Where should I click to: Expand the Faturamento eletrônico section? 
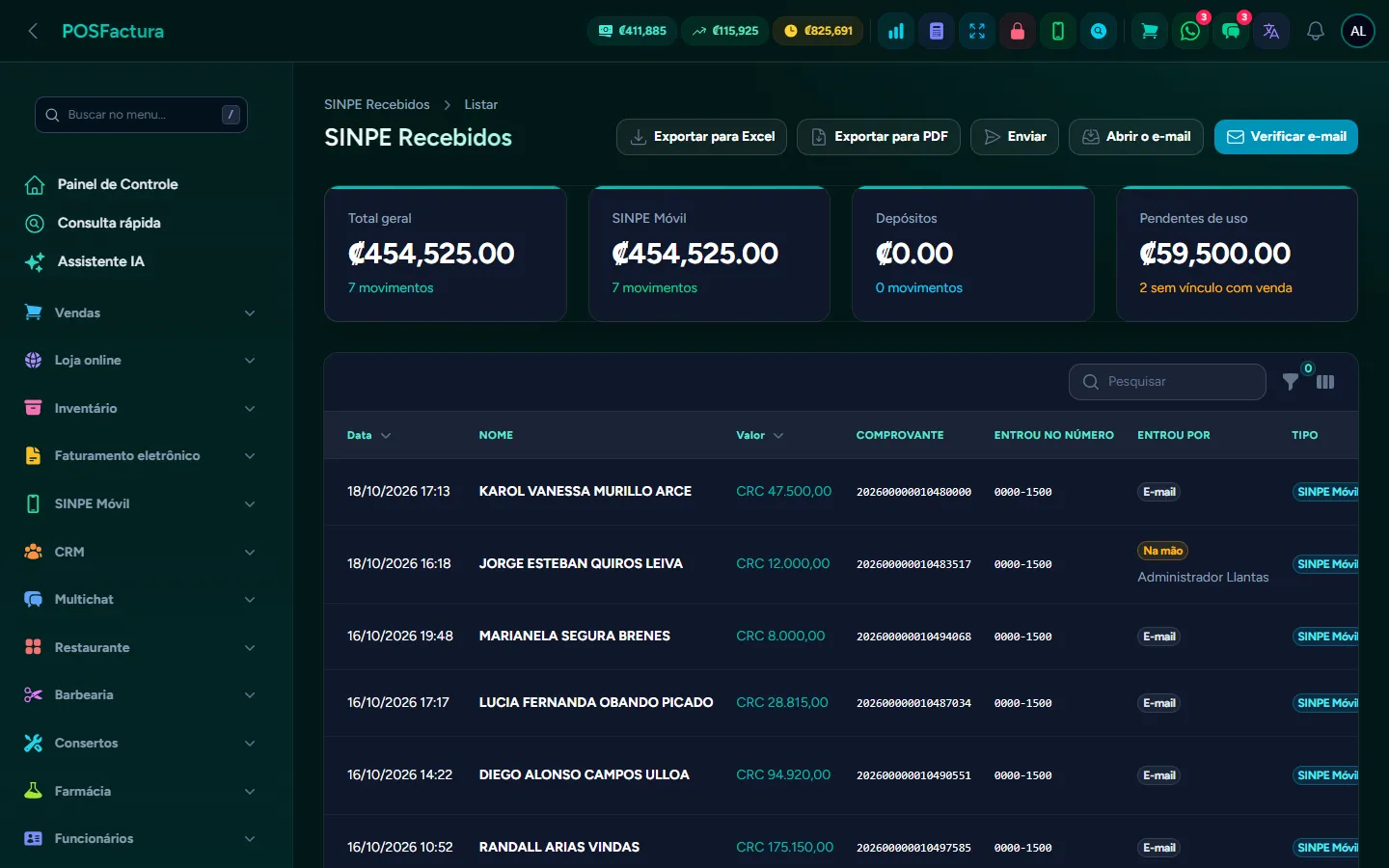click(x=141, y=455)
